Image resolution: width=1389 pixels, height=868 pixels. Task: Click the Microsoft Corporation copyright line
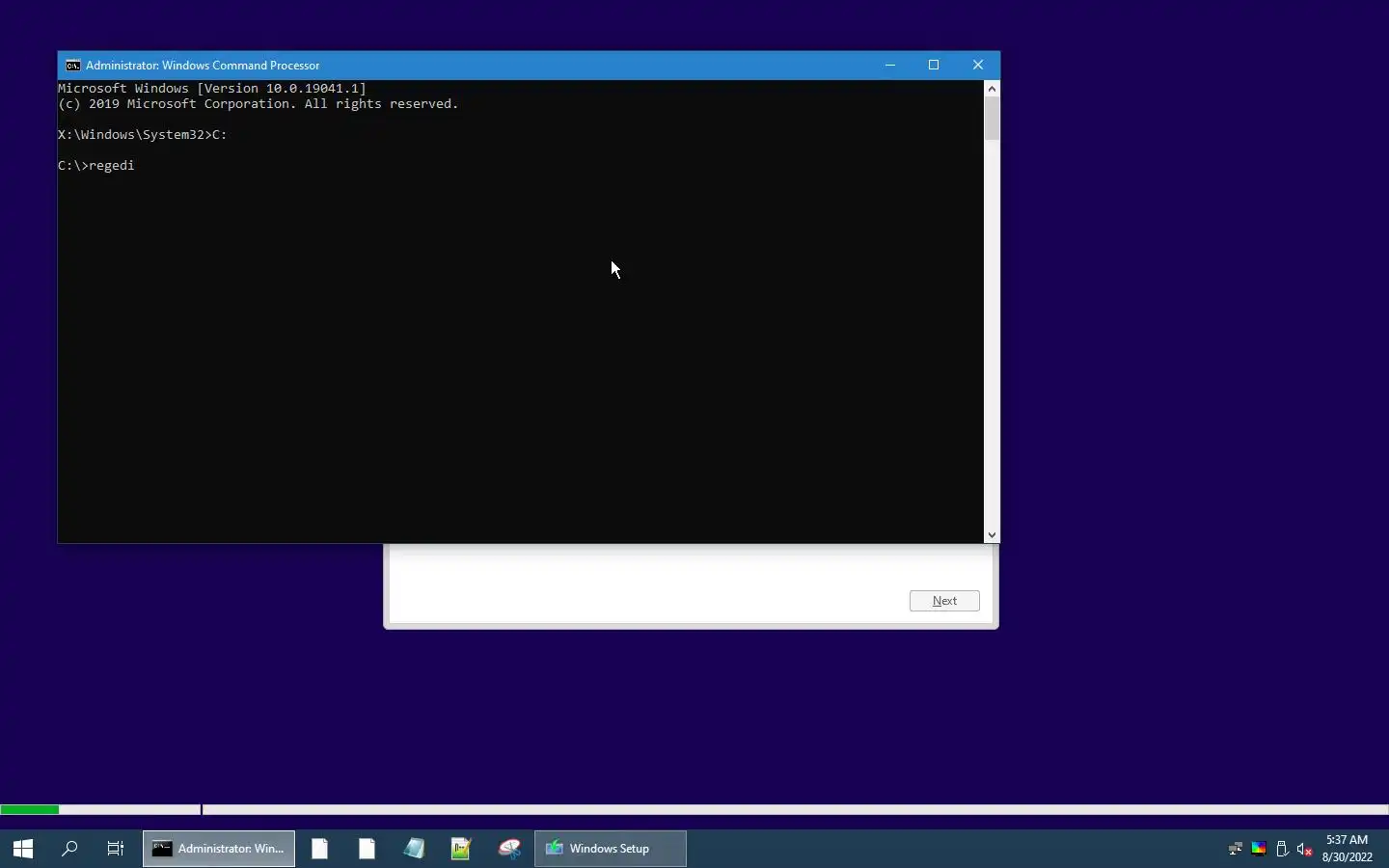pyautogui.click(x=259, y=104)
